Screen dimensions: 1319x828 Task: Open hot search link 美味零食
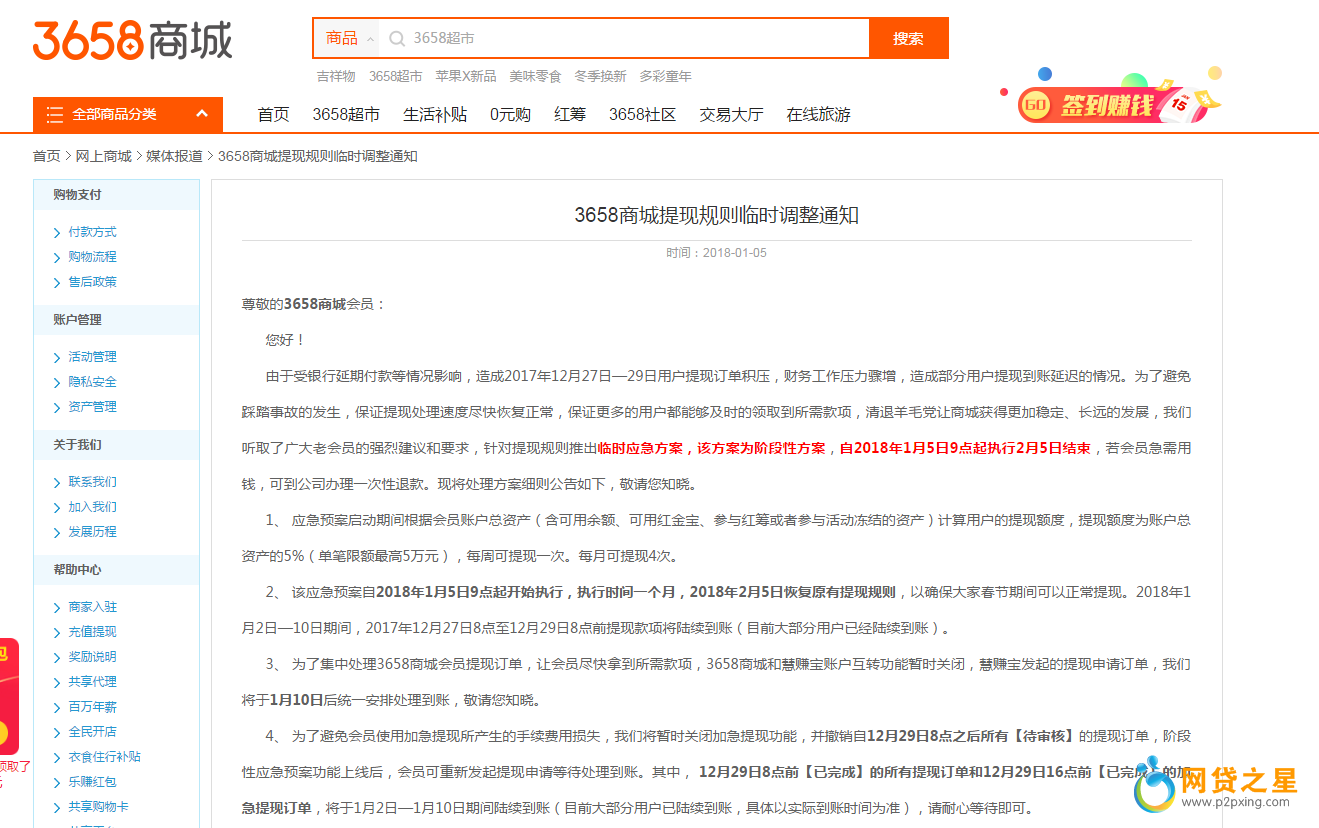535,76
